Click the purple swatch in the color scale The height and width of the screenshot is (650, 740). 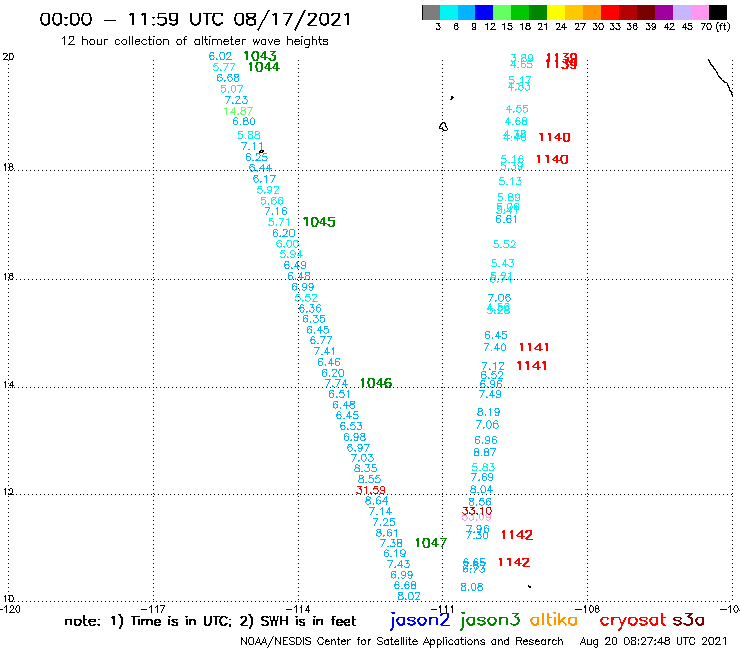point(664,12)
